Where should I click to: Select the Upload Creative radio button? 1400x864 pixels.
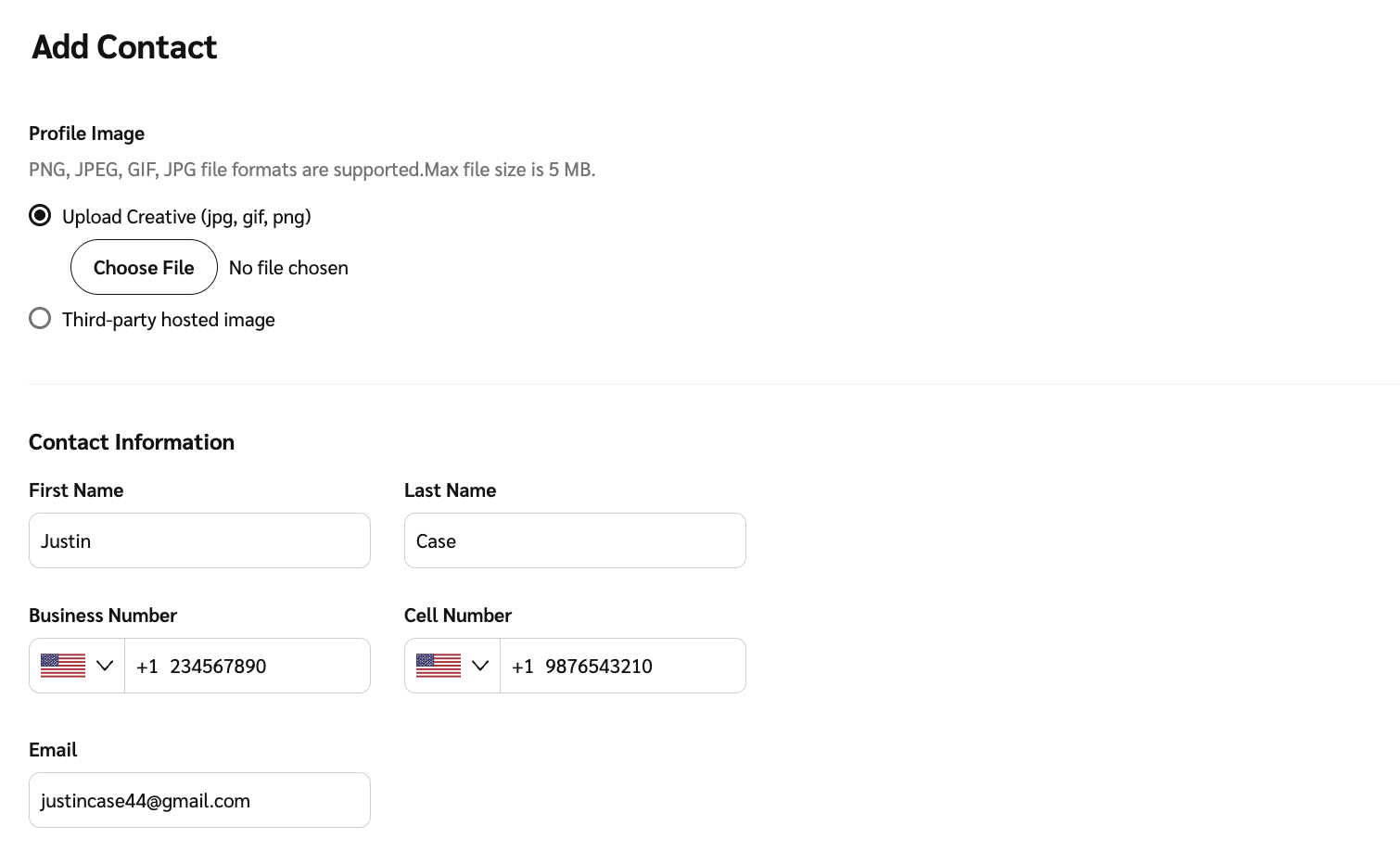40,216
